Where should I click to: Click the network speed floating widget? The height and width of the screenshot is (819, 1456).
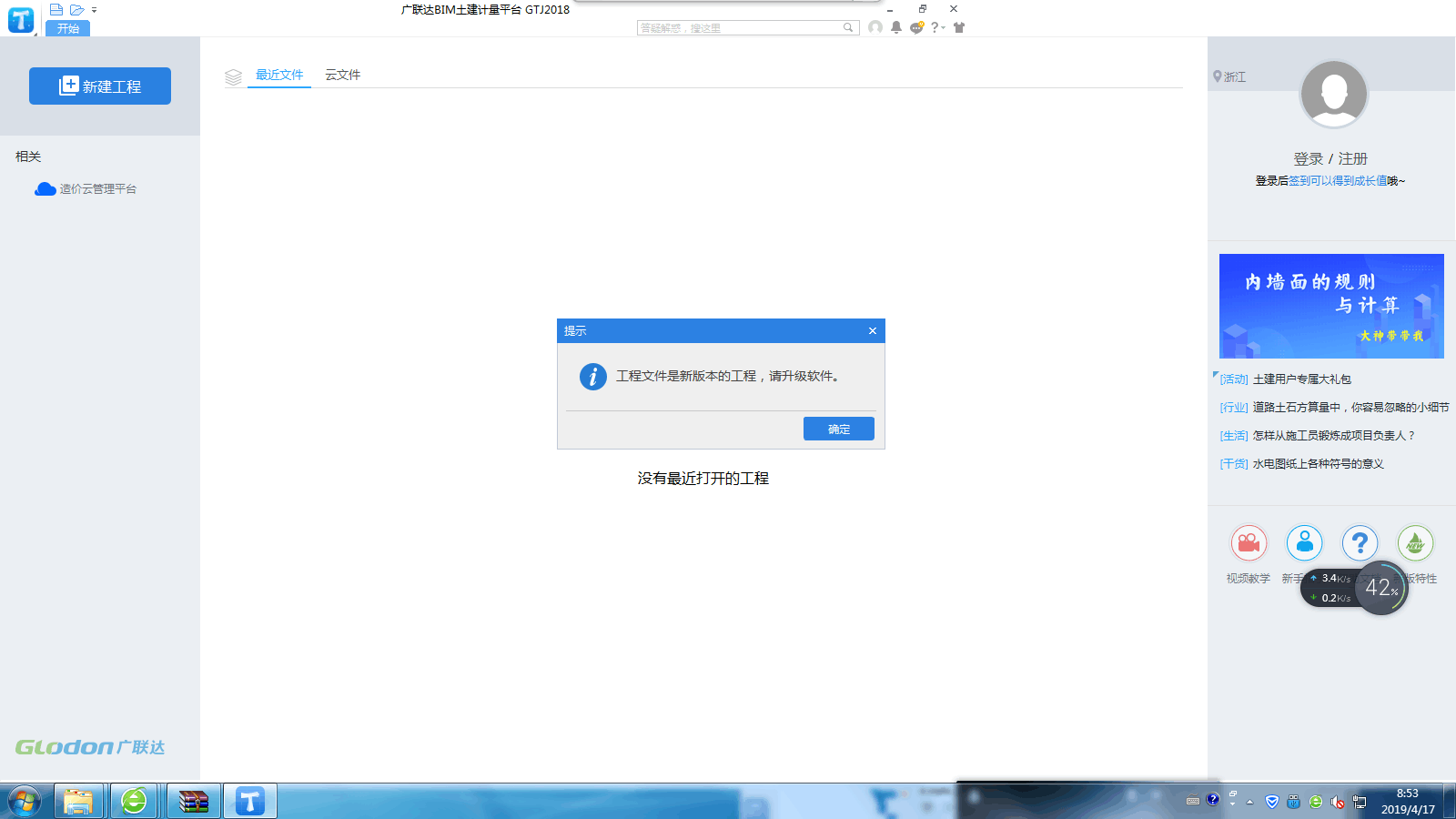coord(1330,588)
